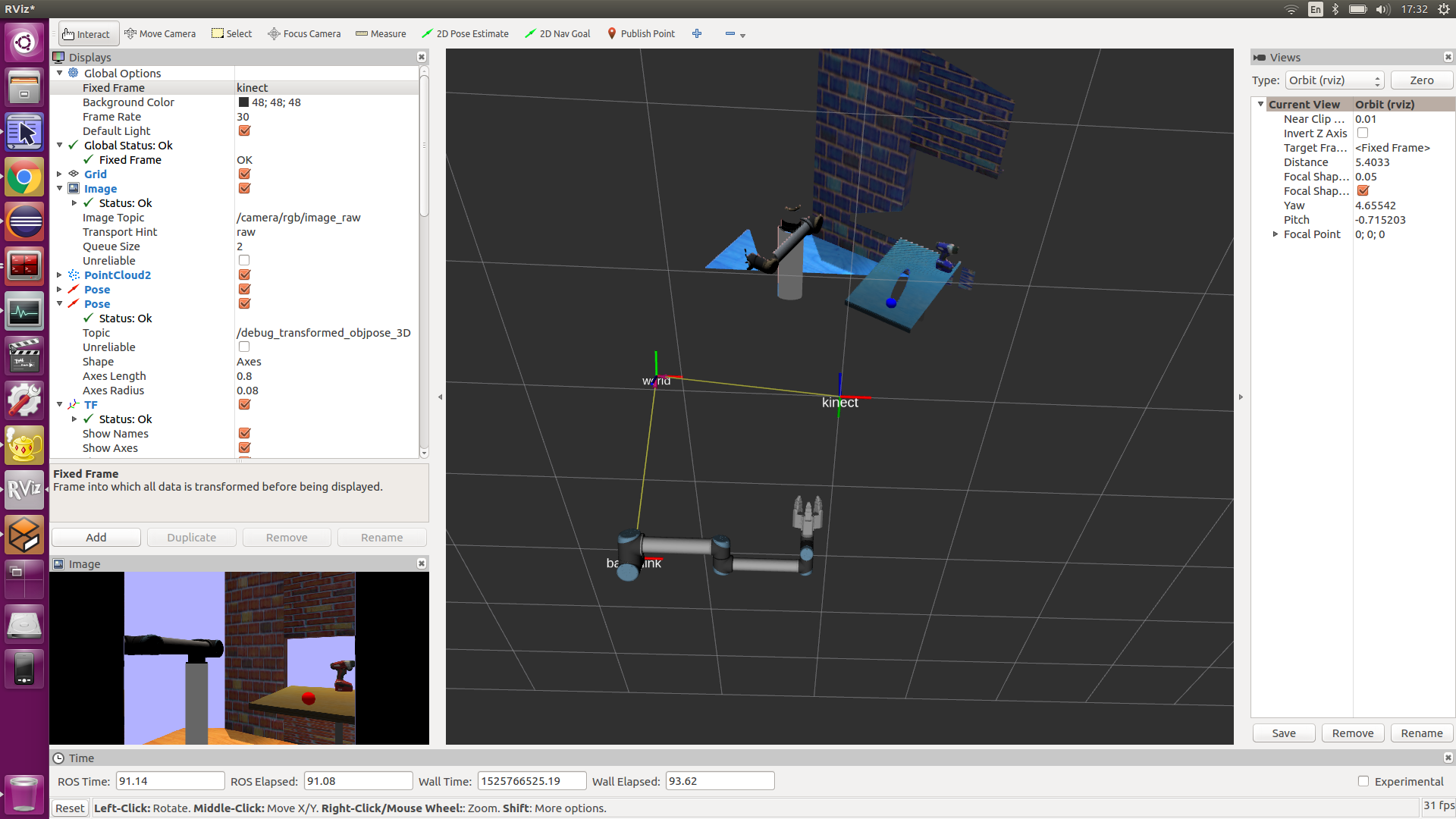
Task: Click the camera image preview
Action: click(240, 658)
